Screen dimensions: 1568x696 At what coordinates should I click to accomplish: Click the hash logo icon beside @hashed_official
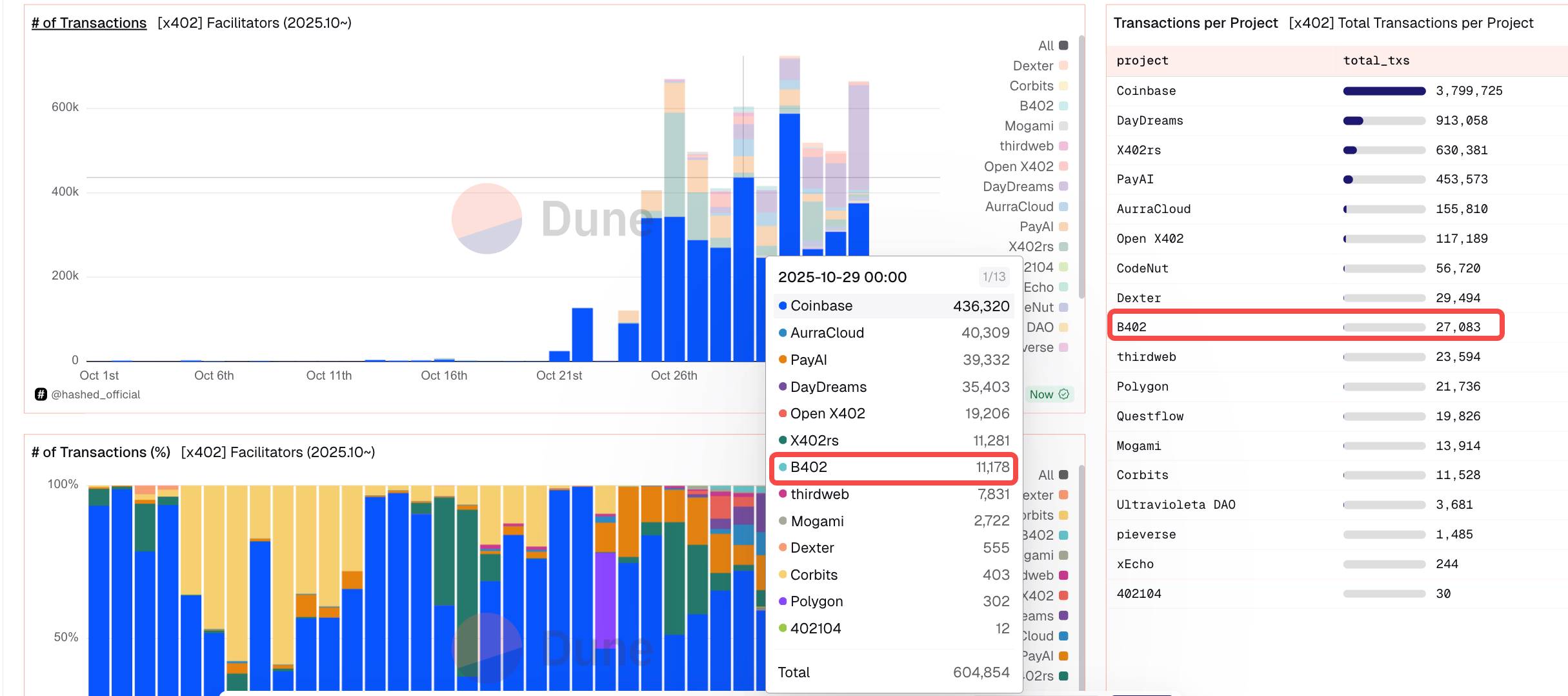(x=41, y=394)
